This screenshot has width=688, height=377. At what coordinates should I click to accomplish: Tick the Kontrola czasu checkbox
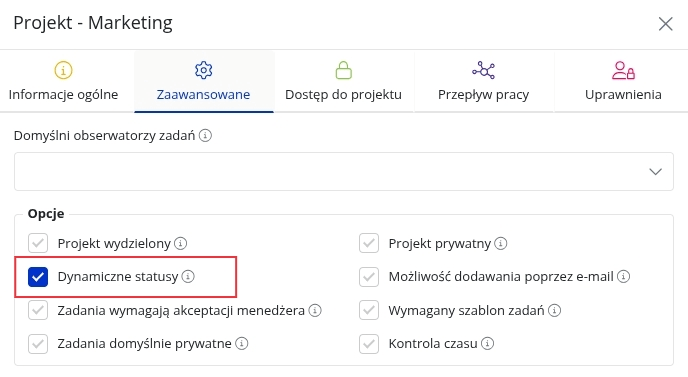click(x=369, y=344)
